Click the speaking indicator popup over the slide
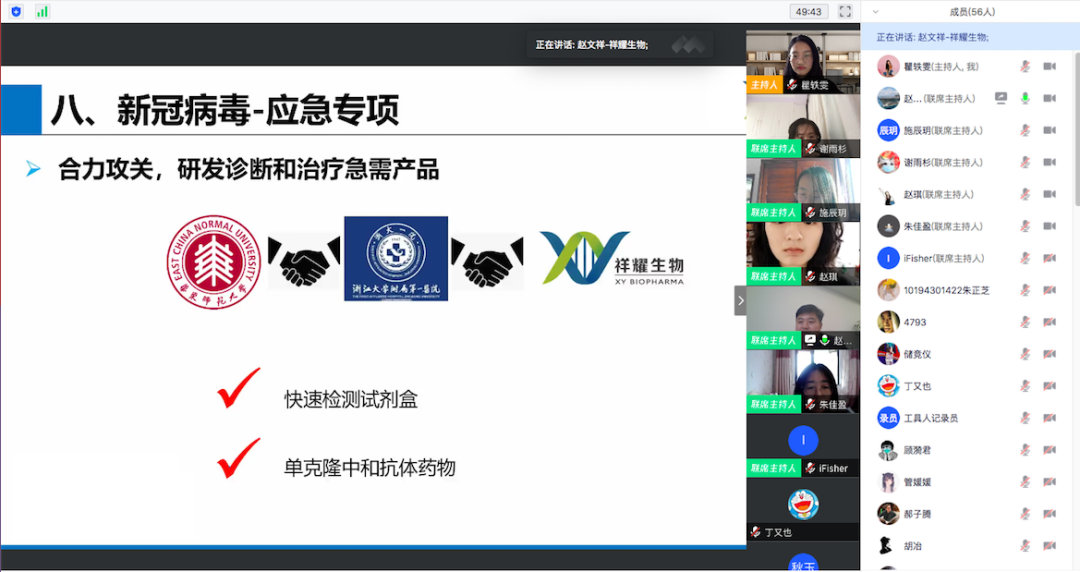The image size is (1080, 572). (621, 45)
